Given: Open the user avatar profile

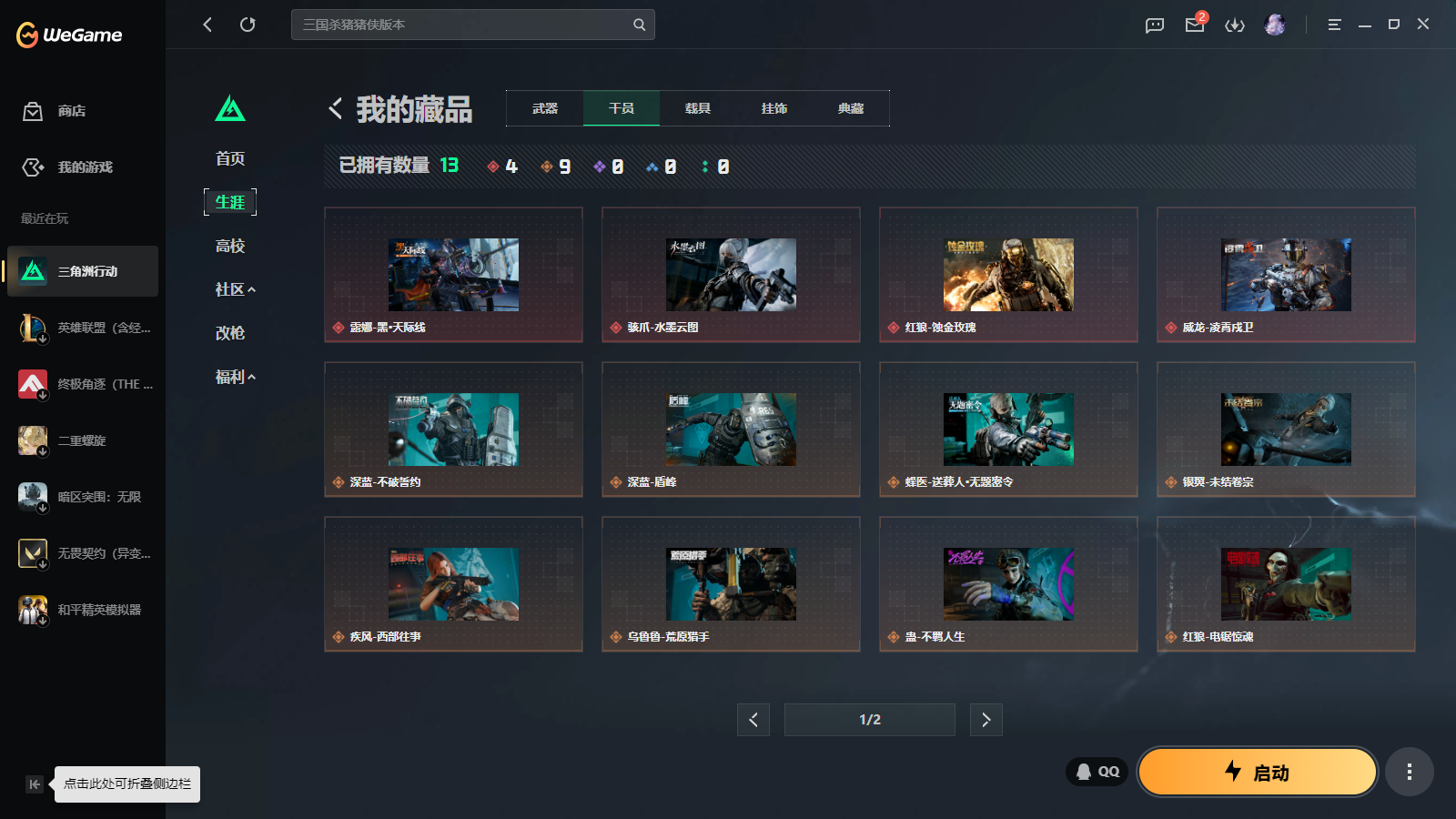Looking at the screenshot, I should pyautogui.click(x=1275, y=25).
